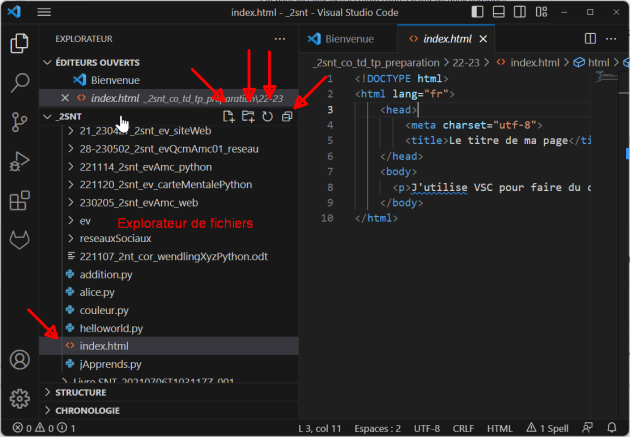
Task: Expand the STRUCTURE section
Action: (80, 393)
